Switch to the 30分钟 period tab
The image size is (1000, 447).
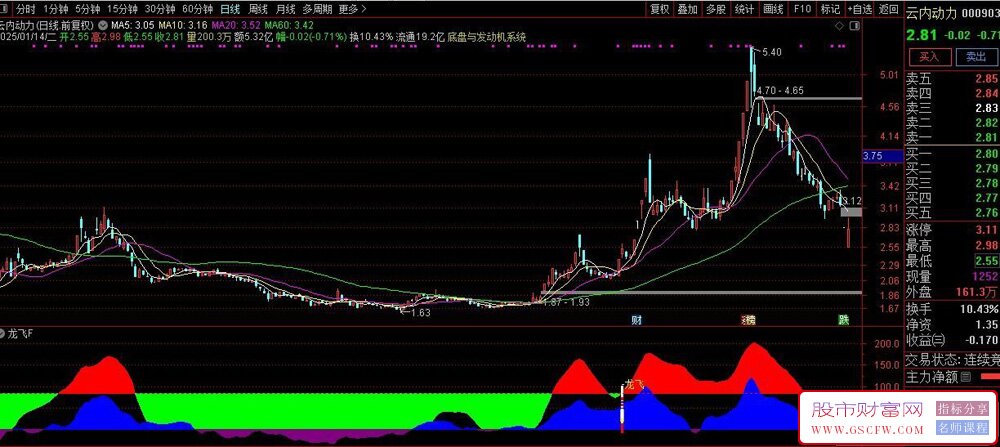(x=160, y=9)
